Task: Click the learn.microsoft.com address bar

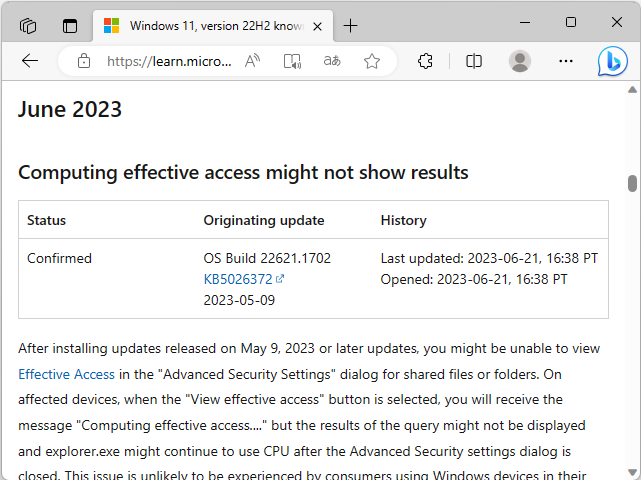Action: click(x=168, y=61)
